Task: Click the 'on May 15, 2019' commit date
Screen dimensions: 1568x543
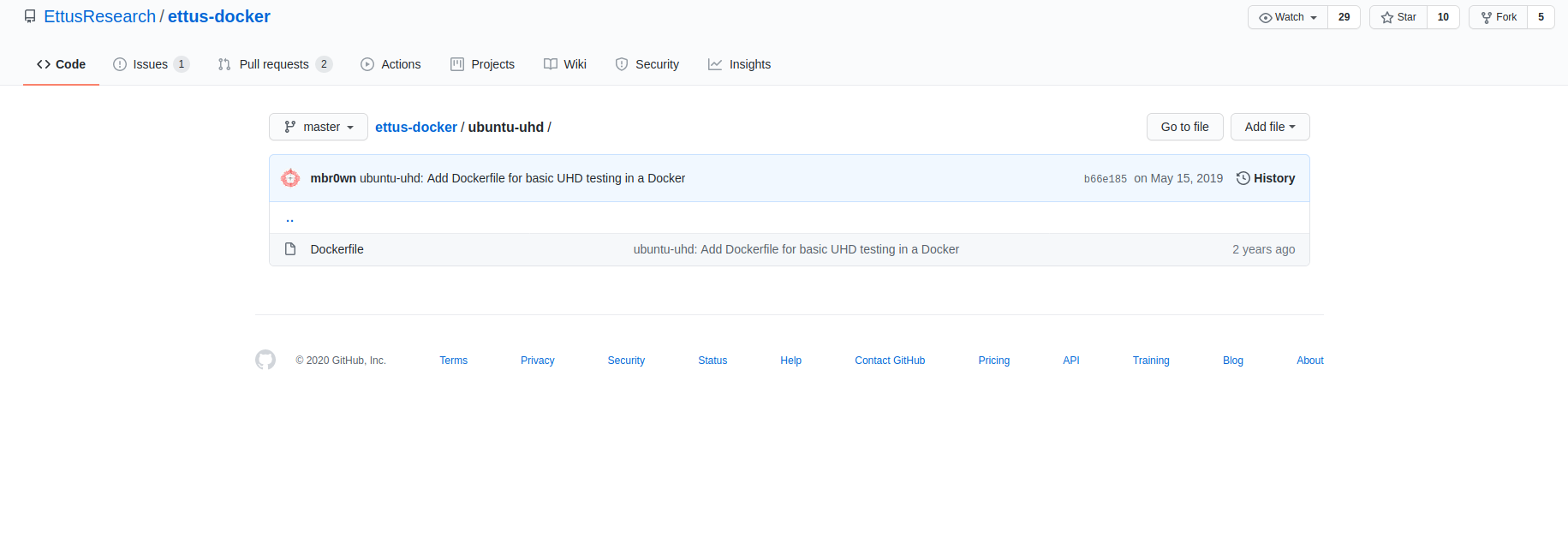Action: click(x=1178, y=178)
